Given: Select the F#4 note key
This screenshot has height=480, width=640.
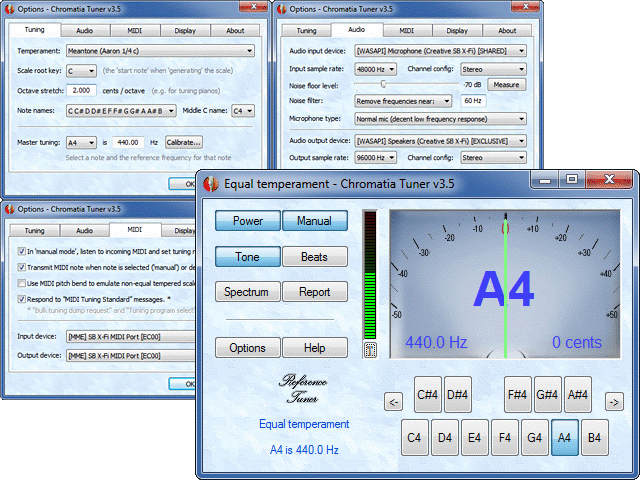Looking at the screenshot, I should coord(518,395).
